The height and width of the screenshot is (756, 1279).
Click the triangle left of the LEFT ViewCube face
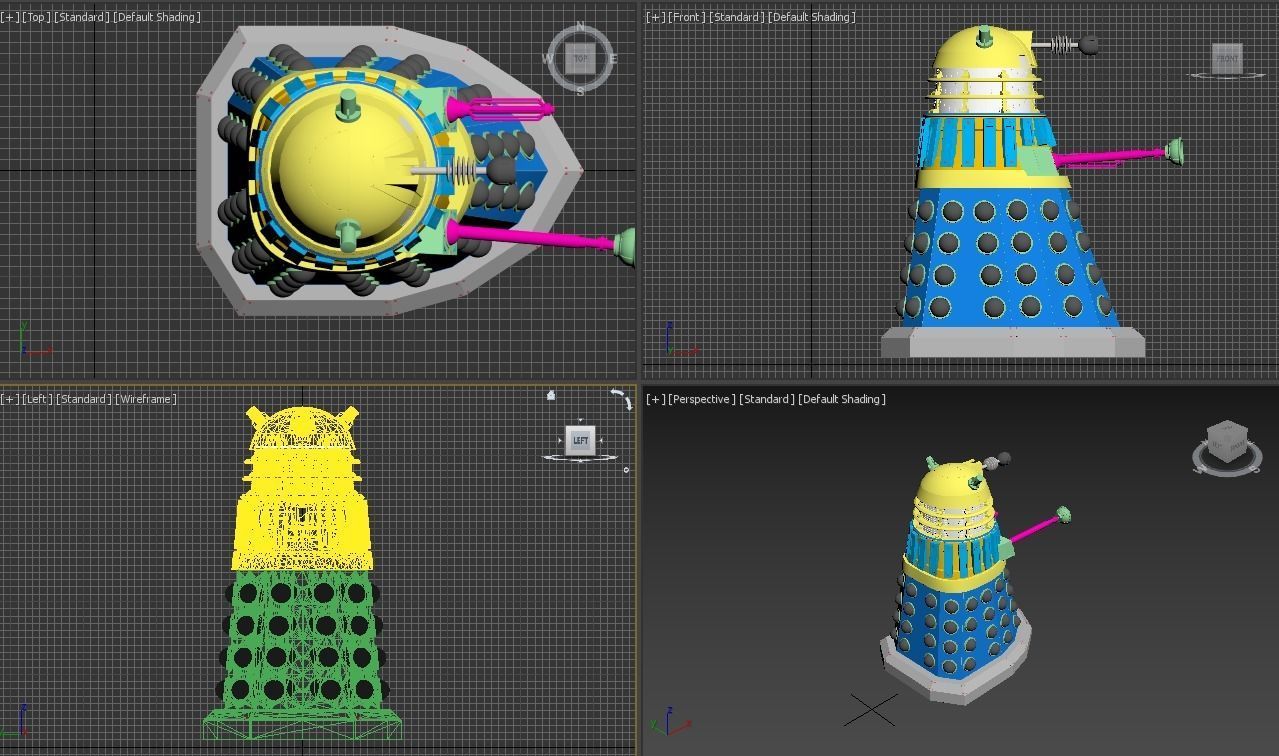[x=561, y=441]
